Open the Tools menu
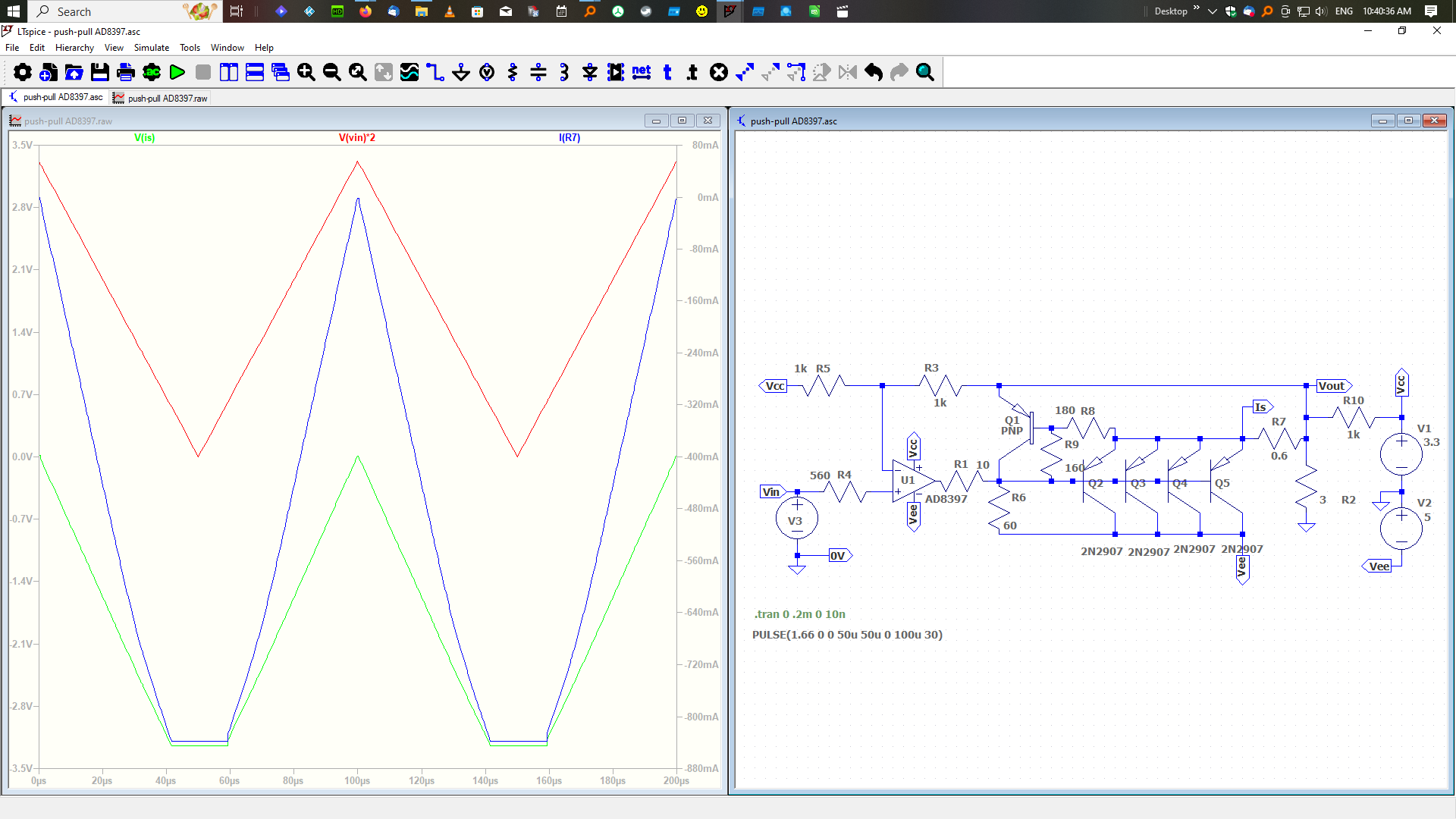The width and height of the screenshot is (1456, 819). point(190,47)
